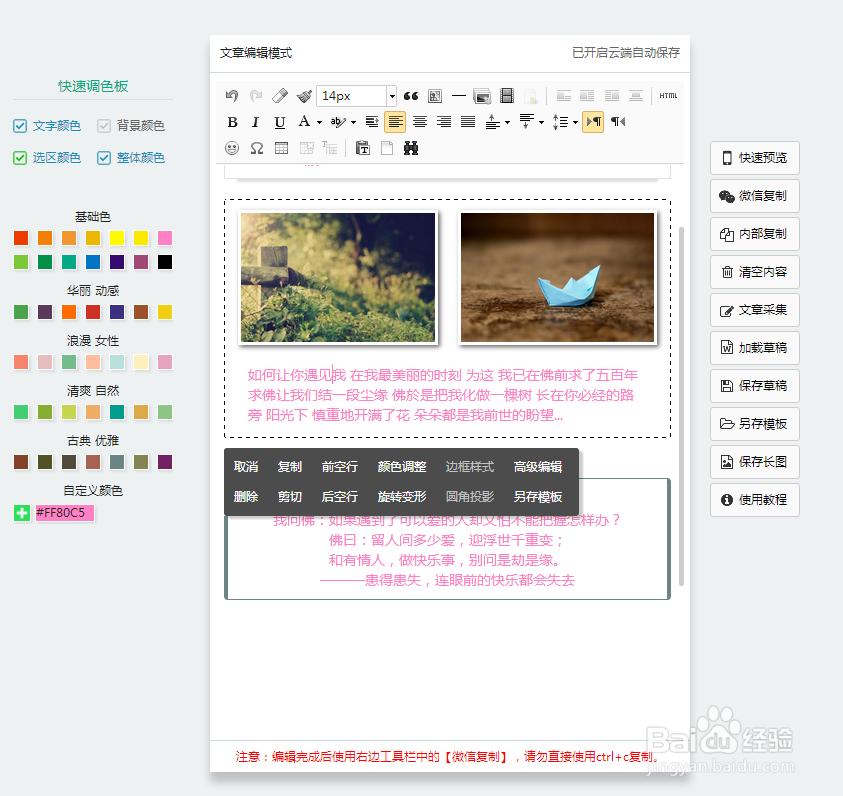843x796 pixels.
Task: Click the undo icon
Action: [x=232, y=95]
